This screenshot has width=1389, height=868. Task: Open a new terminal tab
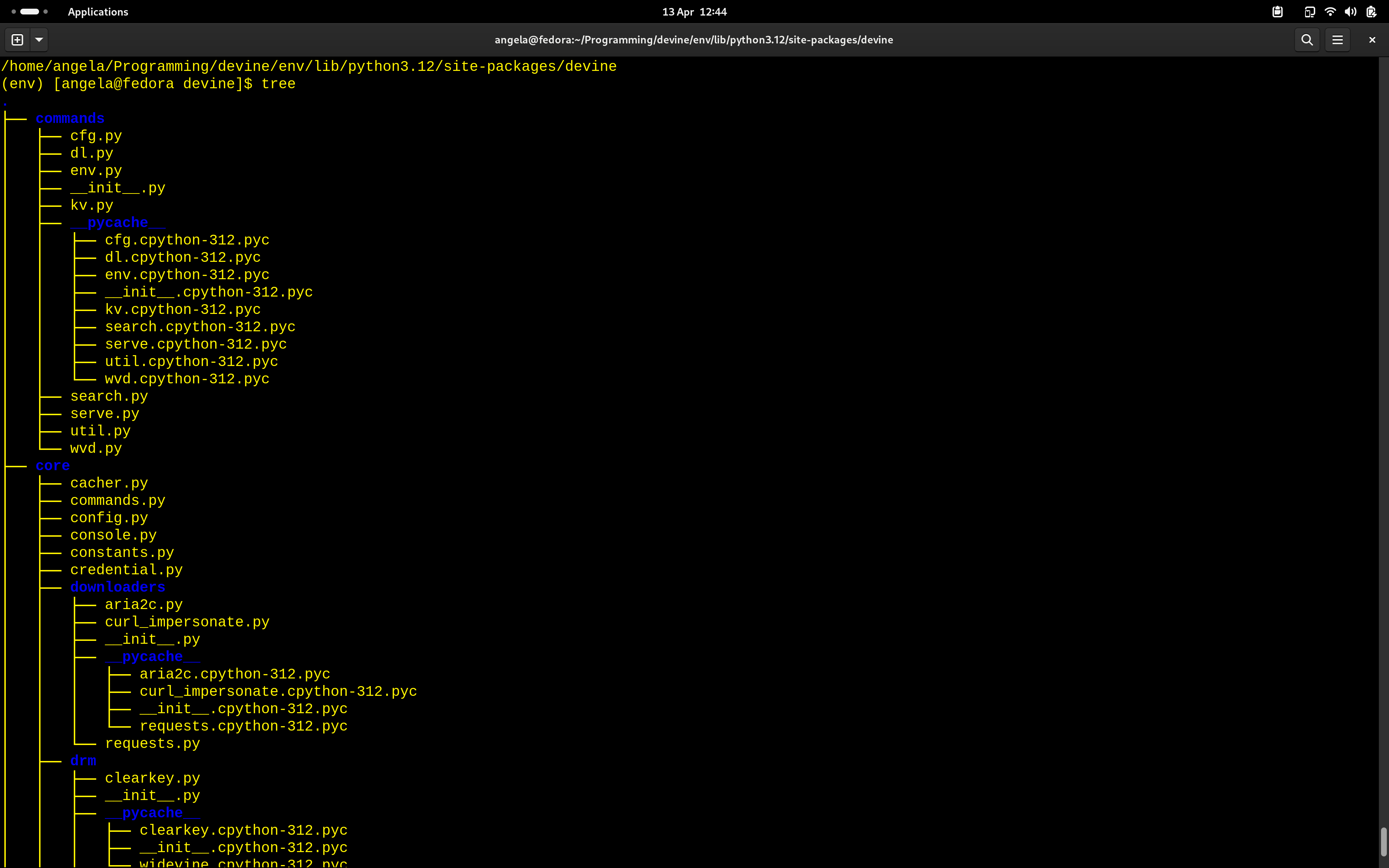pos(17,40)
